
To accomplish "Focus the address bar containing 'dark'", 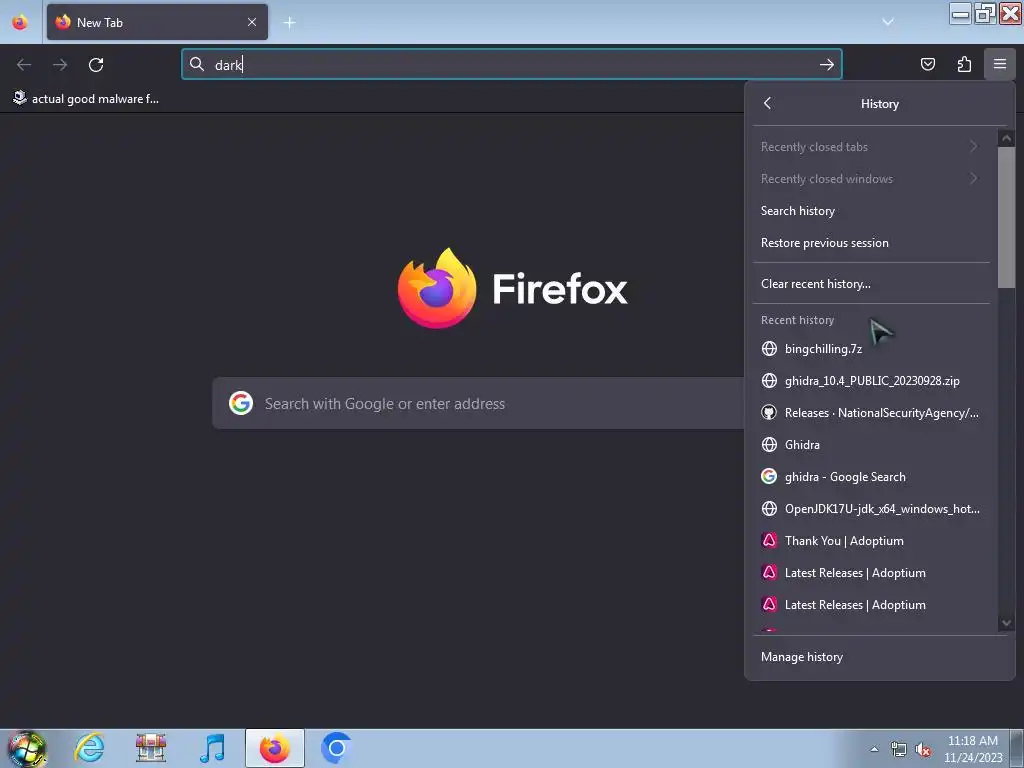I will coord(511,65).
